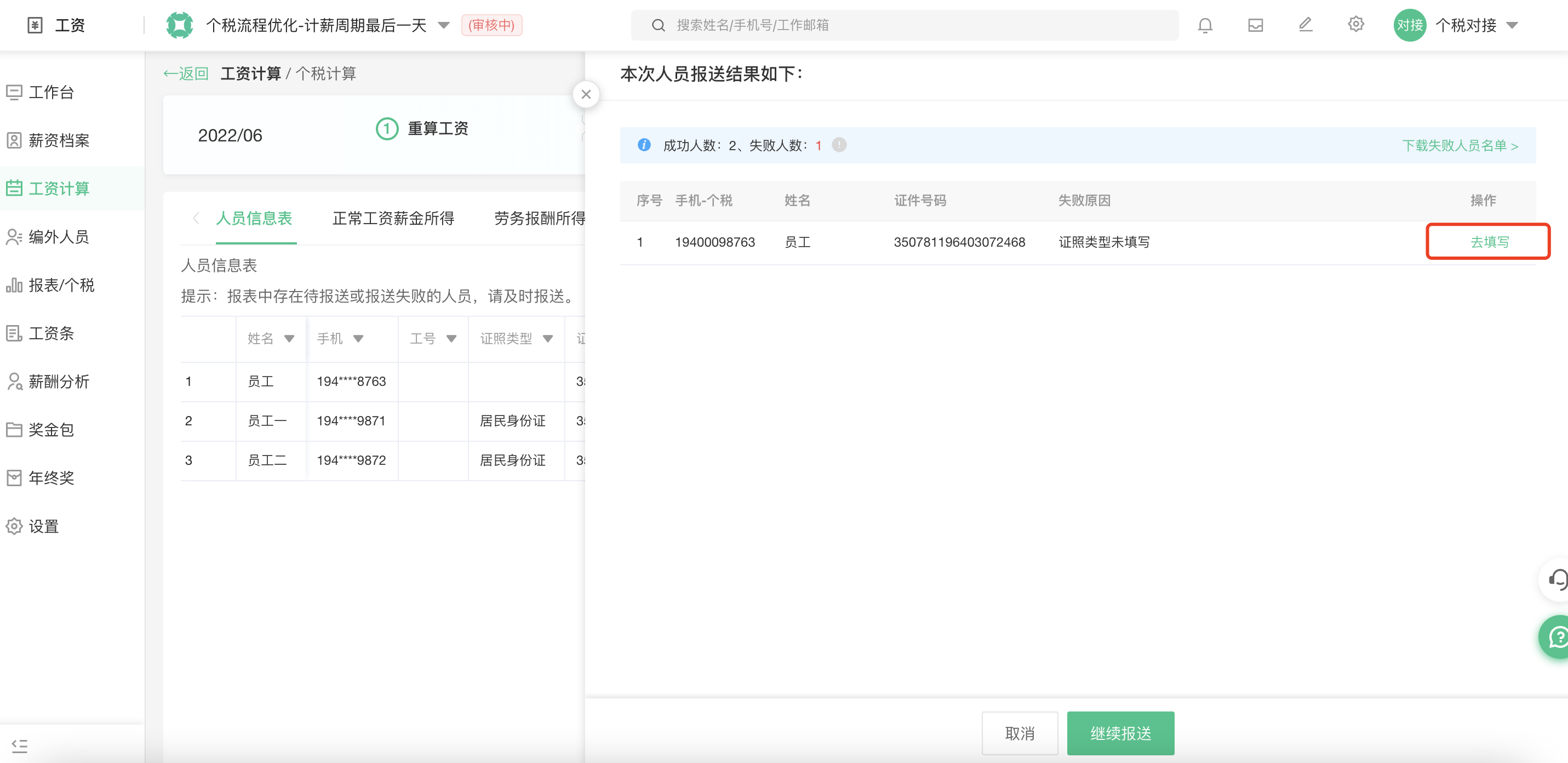Click the blue info icon beside 成功人数
This screenshot has width=1568, height=763.
[x=644, y=145]
